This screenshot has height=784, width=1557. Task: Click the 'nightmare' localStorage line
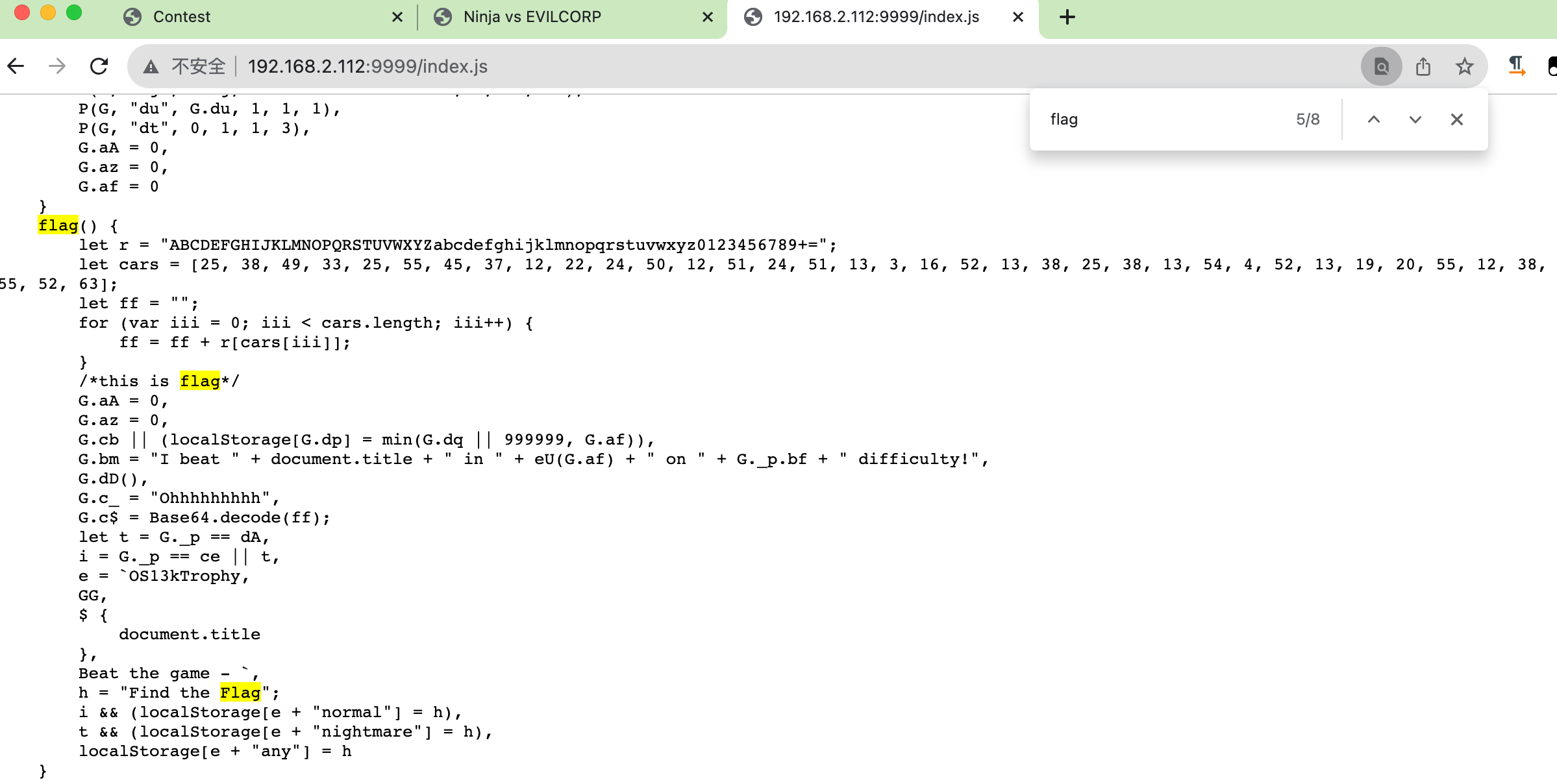click(286, 731)
